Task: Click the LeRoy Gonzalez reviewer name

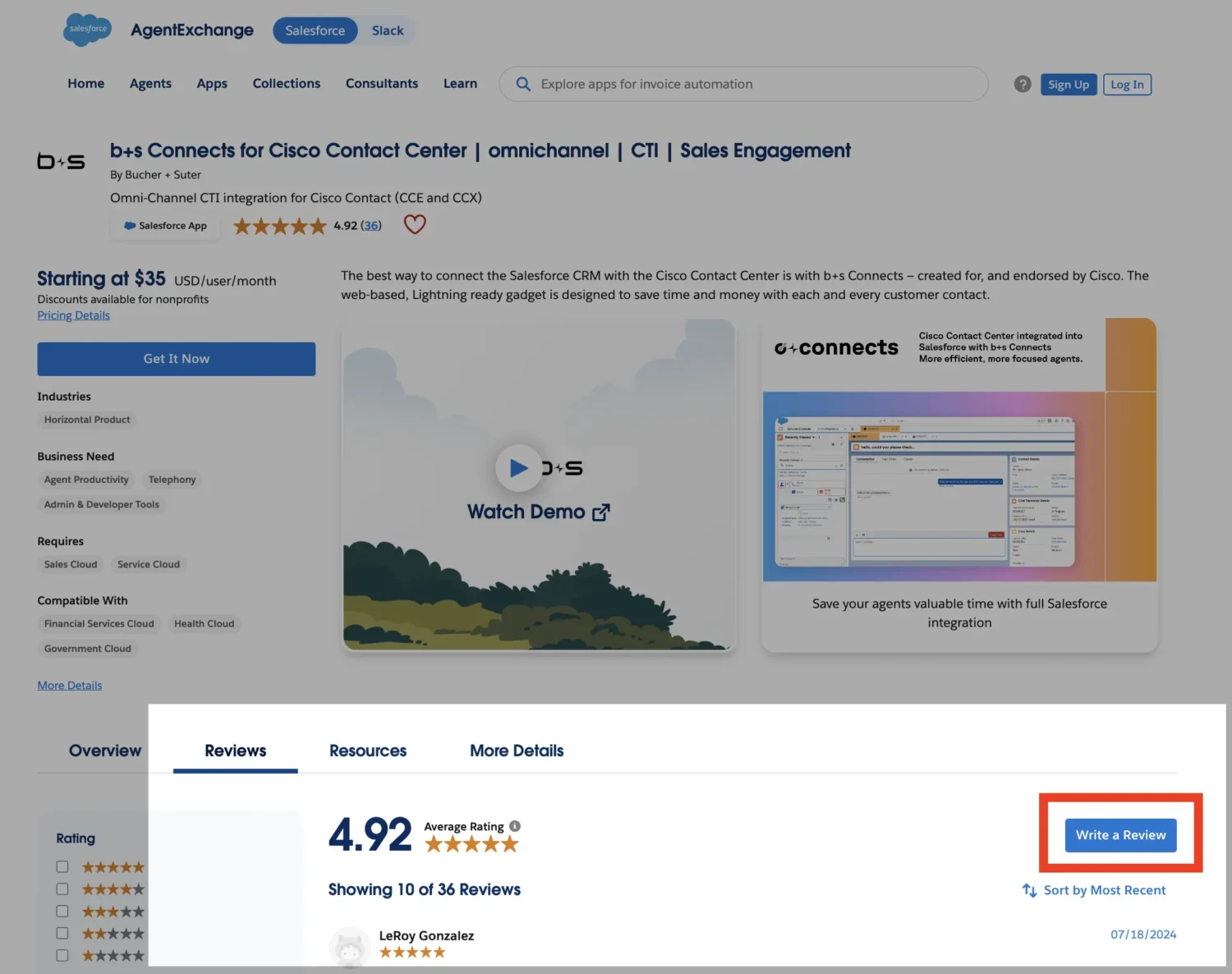Action: [x=426, y=935]
